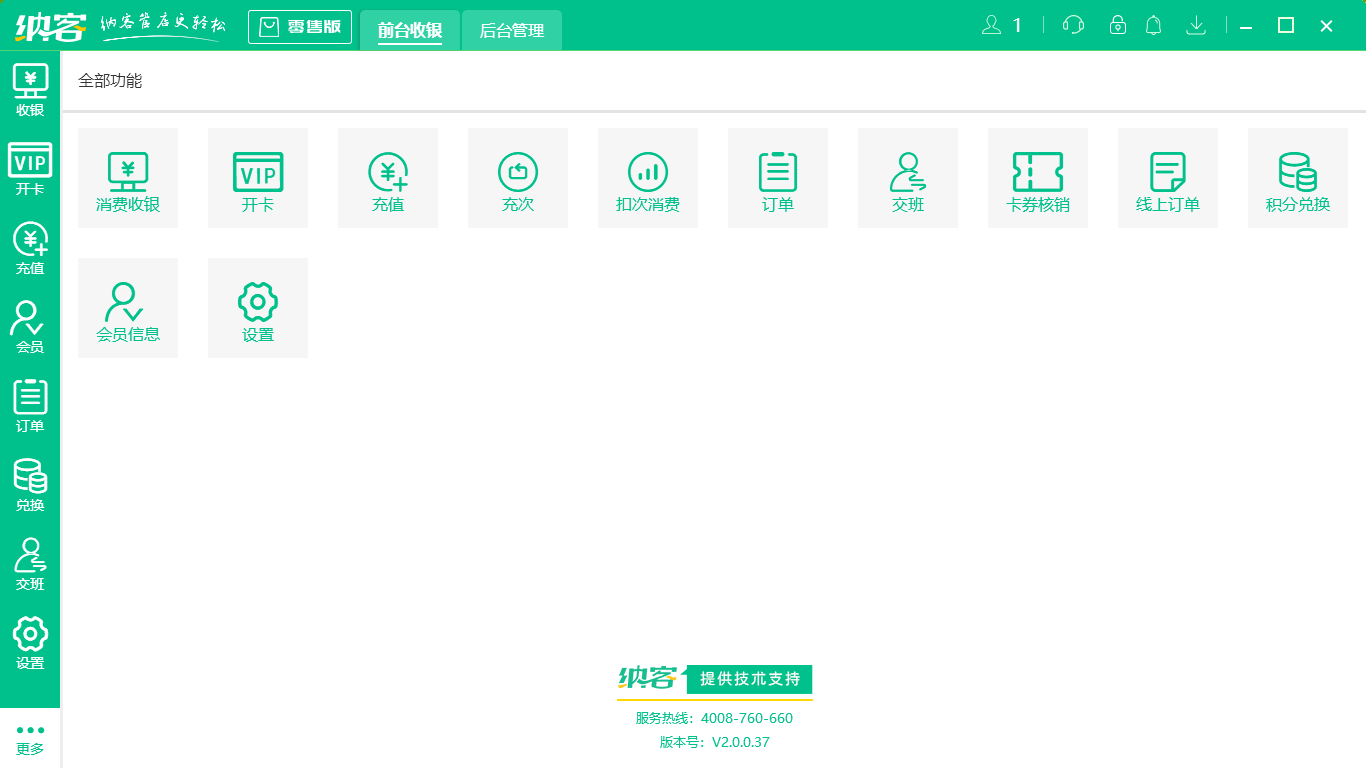Open the notification bell
Image resolution: width=1366 pixels, height=768 pixels.
[1153, 25]
